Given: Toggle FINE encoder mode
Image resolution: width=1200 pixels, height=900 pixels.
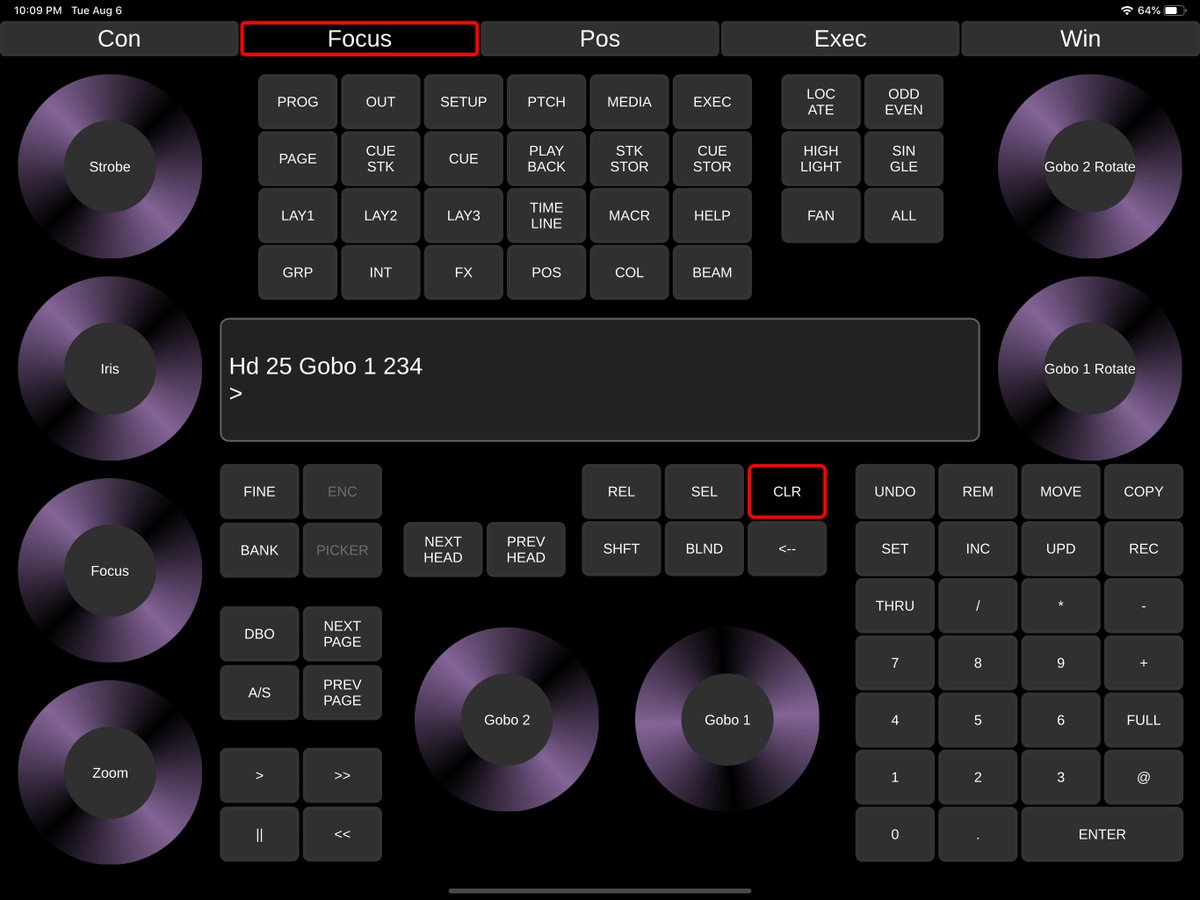Looking at the screenshot, I should 259,492.
